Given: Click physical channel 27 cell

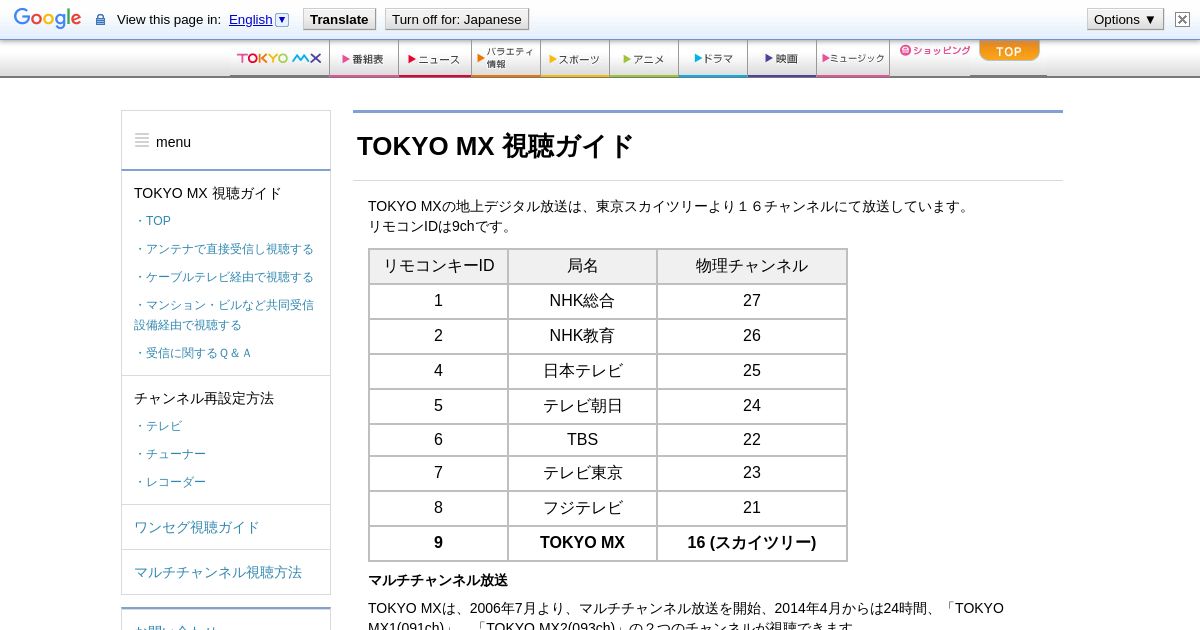Looking at the screenshot, I should (752, 301).
